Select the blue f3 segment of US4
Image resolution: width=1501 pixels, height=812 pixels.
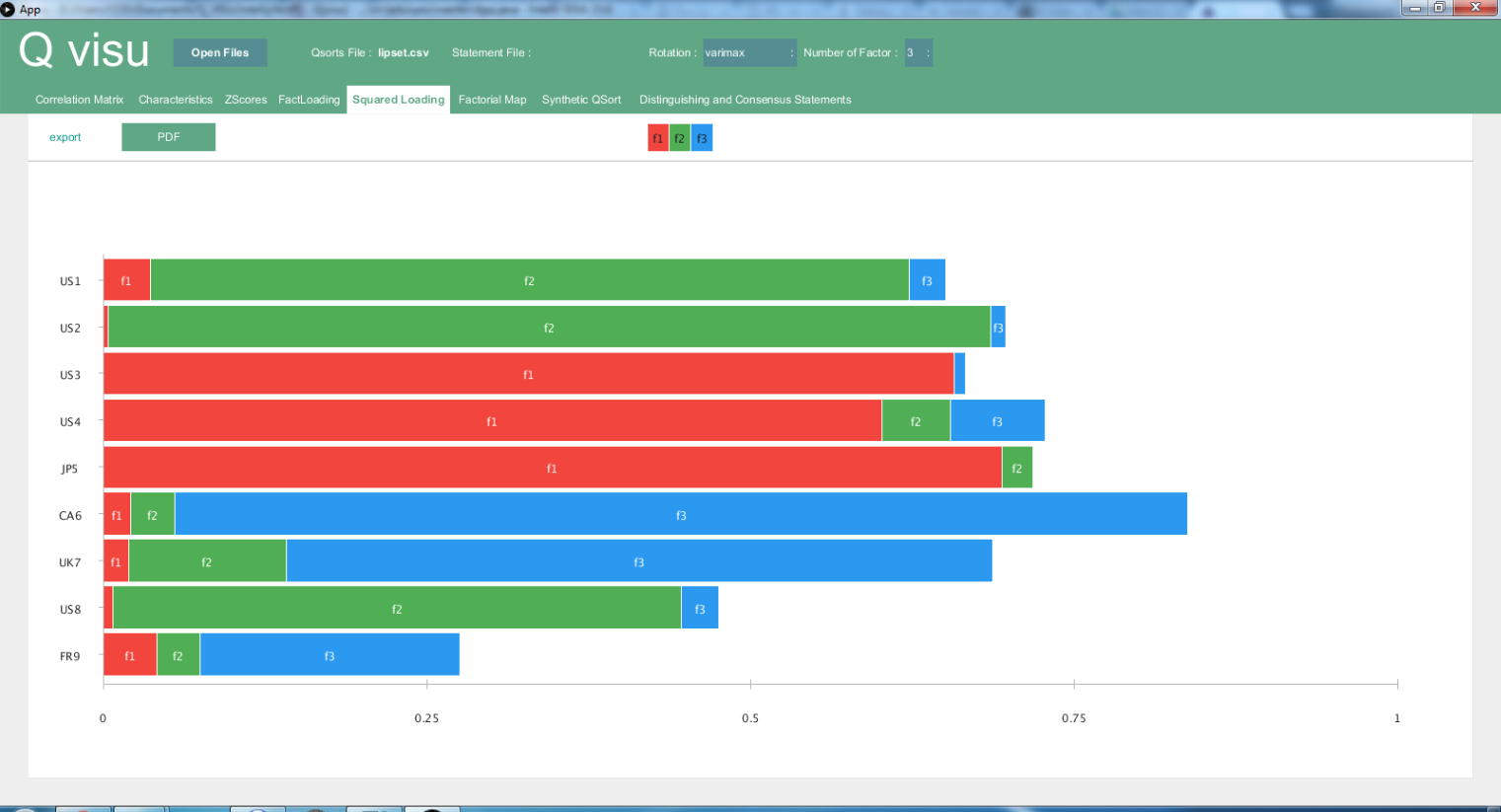pos(998,420)
